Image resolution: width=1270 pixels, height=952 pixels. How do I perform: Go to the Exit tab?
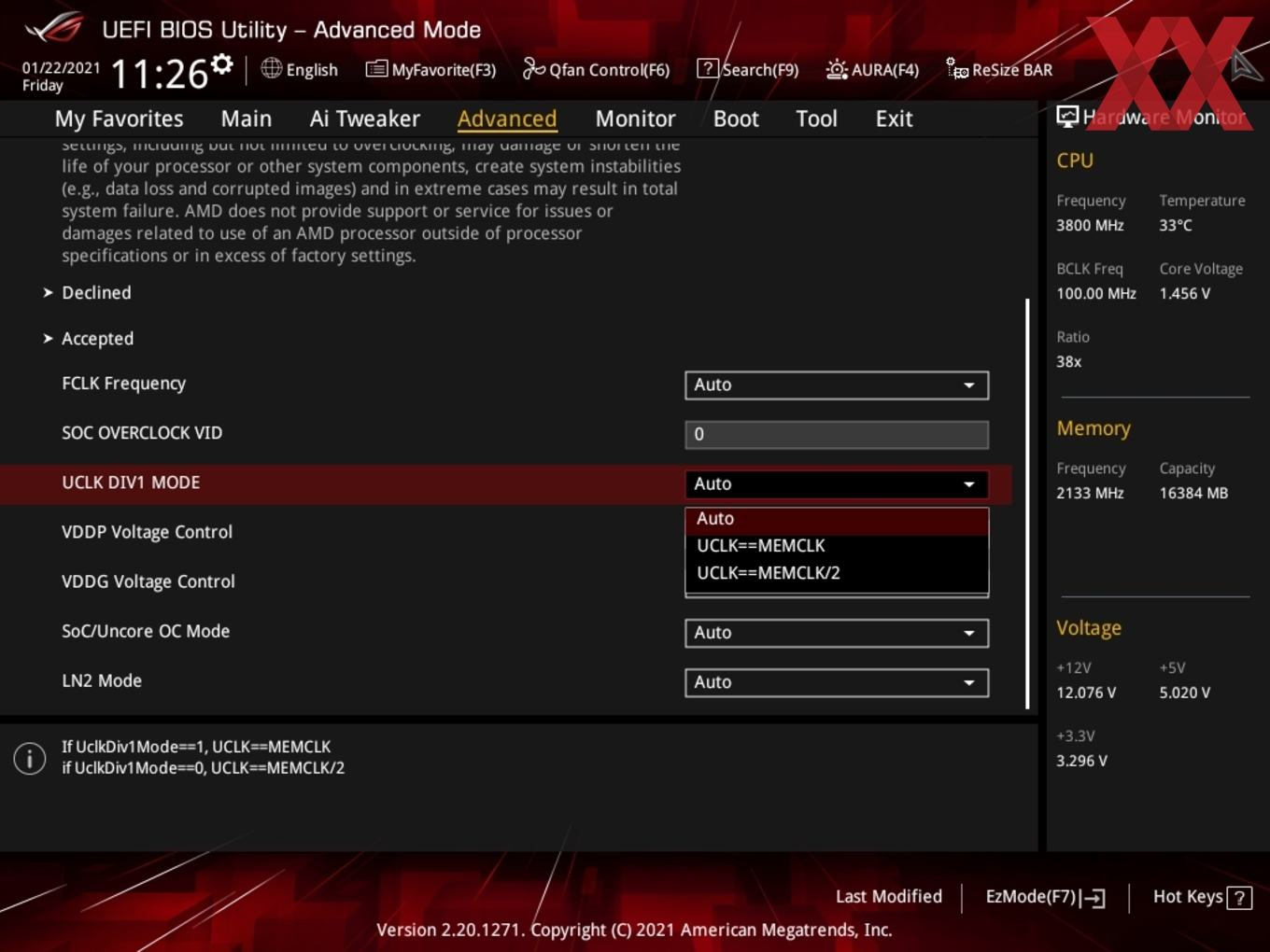point(894,119)
